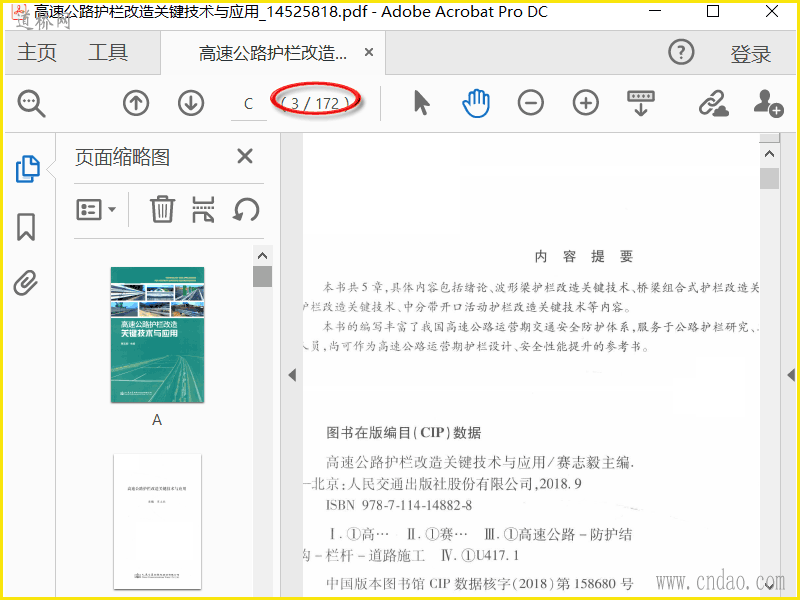Select the cover page thumbnail A

[x=158, y=335]
